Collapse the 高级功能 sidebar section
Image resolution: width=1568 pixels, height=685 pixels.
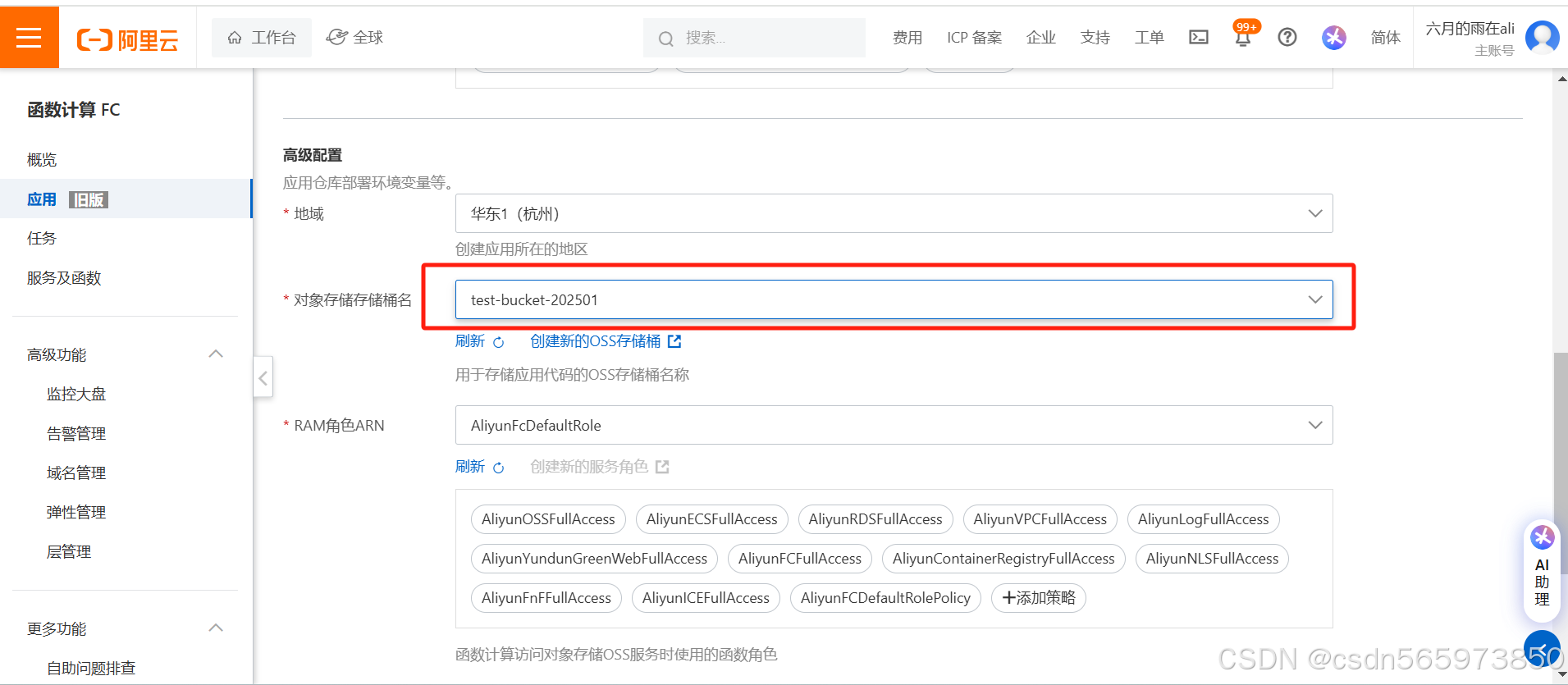[216, 354]
